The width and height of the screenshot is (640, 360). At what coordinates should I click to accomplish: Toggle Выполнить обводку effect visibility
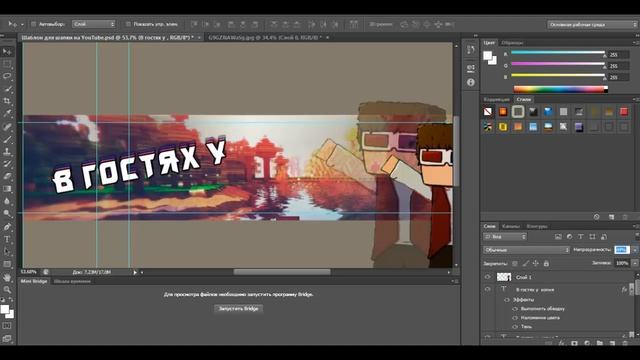point(515,309)
